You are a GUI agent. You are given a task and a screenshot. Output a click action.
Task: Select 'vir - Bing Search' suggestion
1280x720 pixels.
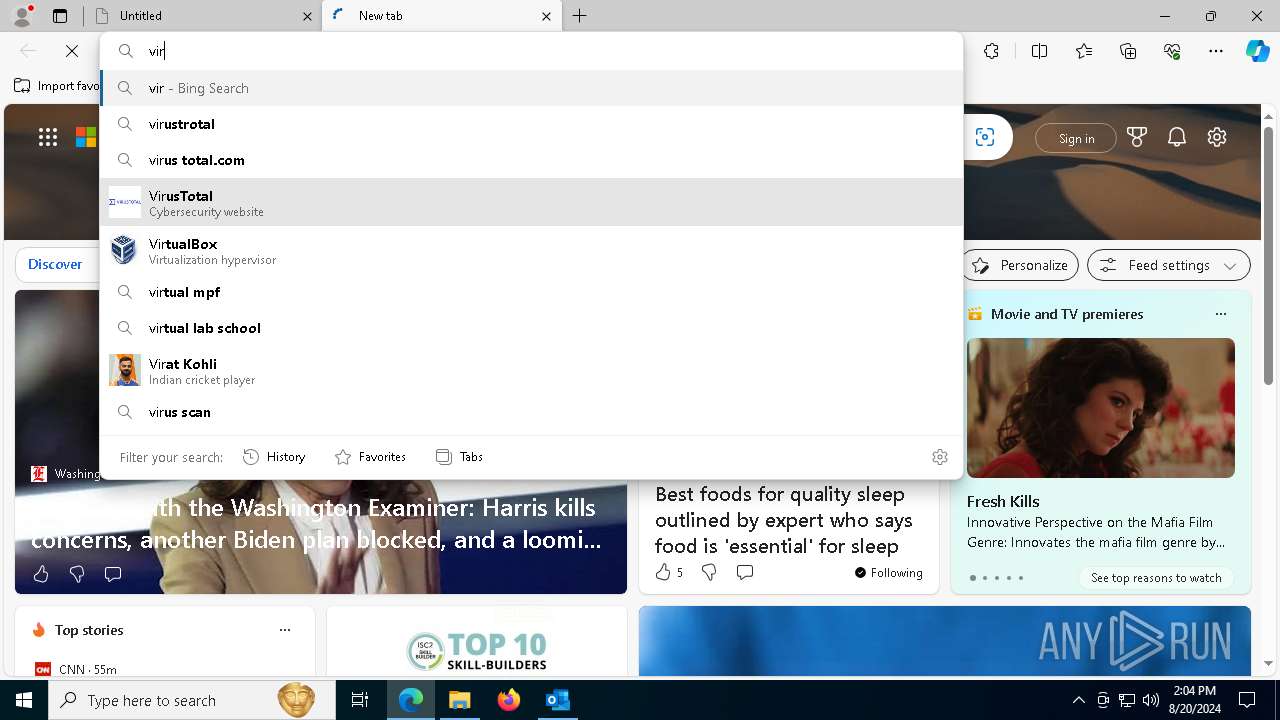[532, 88]
